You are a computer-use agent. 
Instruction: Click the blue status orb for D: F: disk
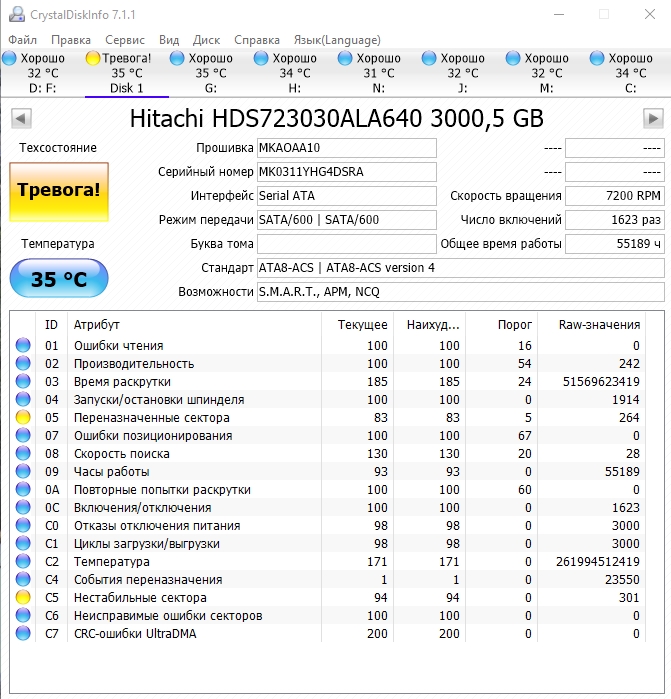click(x=9, y=58)
